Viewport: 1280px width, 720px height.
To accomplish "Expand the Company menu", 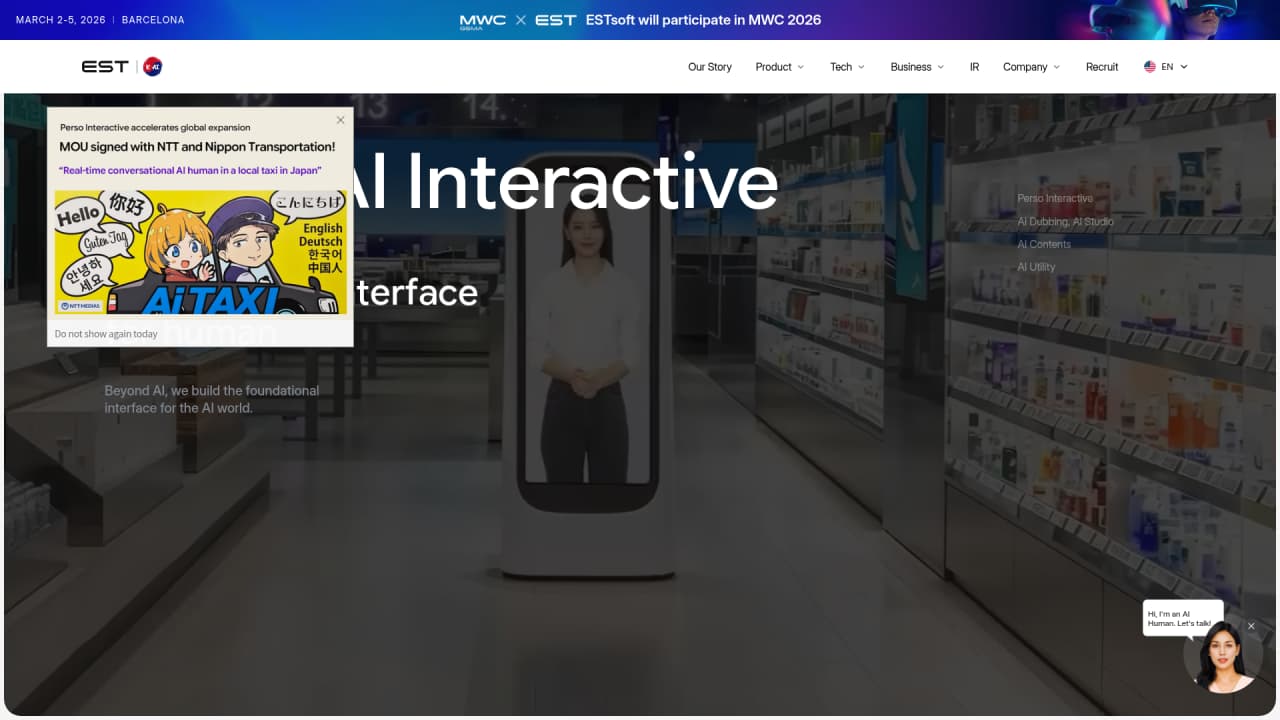I will 1031,67.
